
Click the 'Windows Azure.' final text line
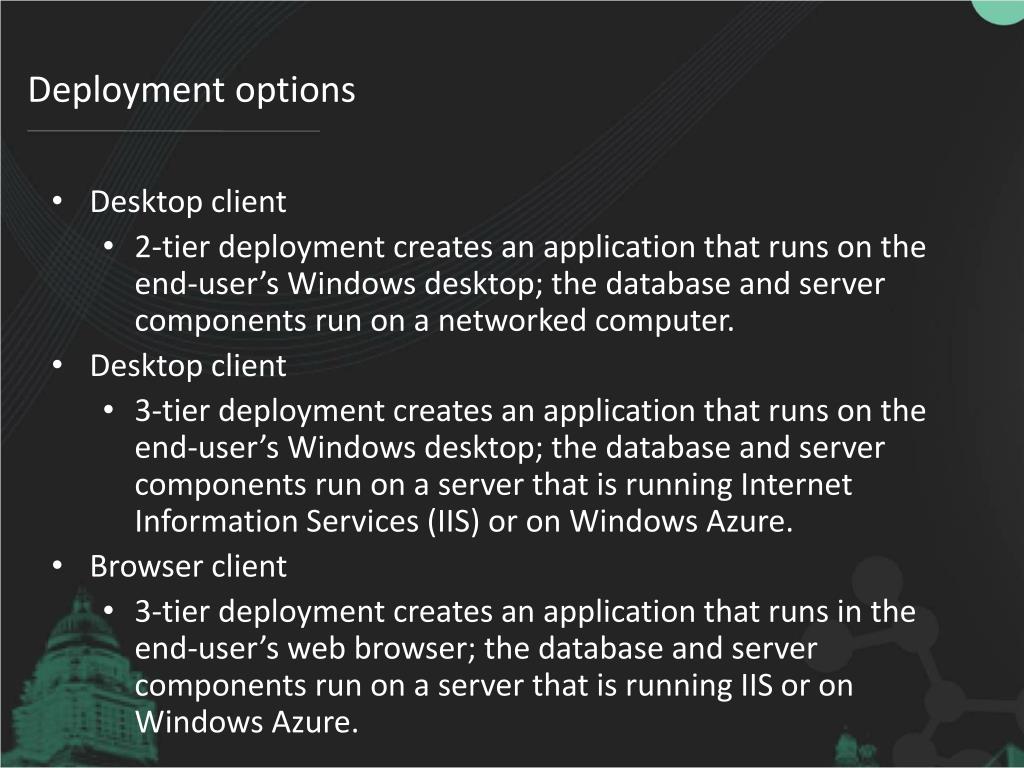tap(247, 722)
